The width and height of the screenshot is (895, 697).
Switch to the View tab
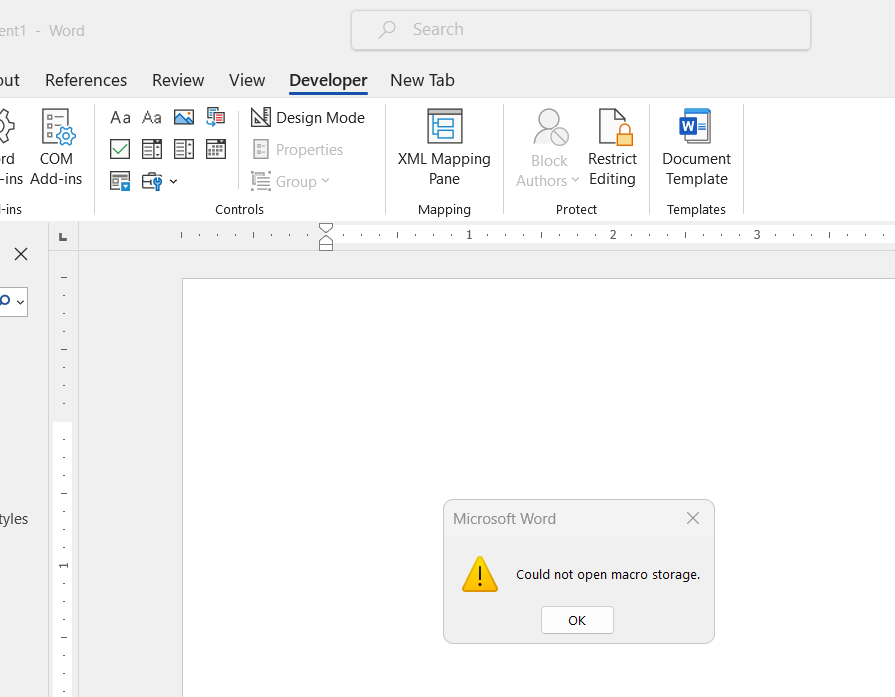tap(247, 80)
